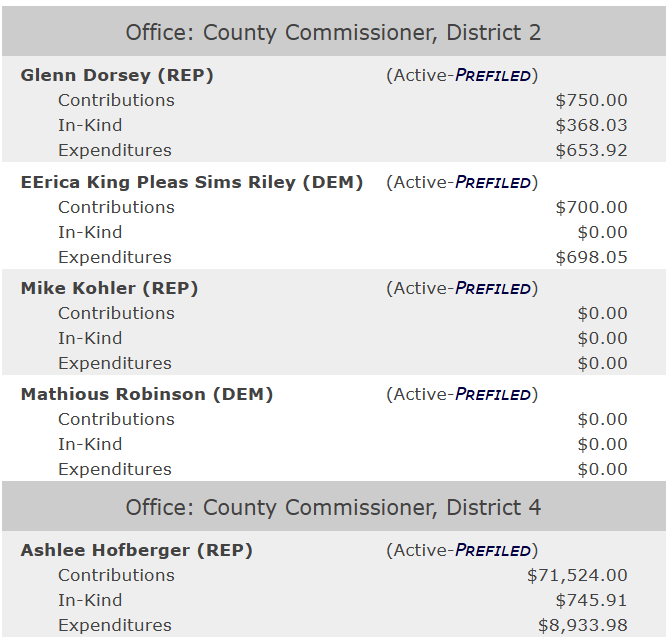The image size is (667, 637).
Task: Click Prefiled status for Ashlee Hofberger
Action: coord(493,550)
